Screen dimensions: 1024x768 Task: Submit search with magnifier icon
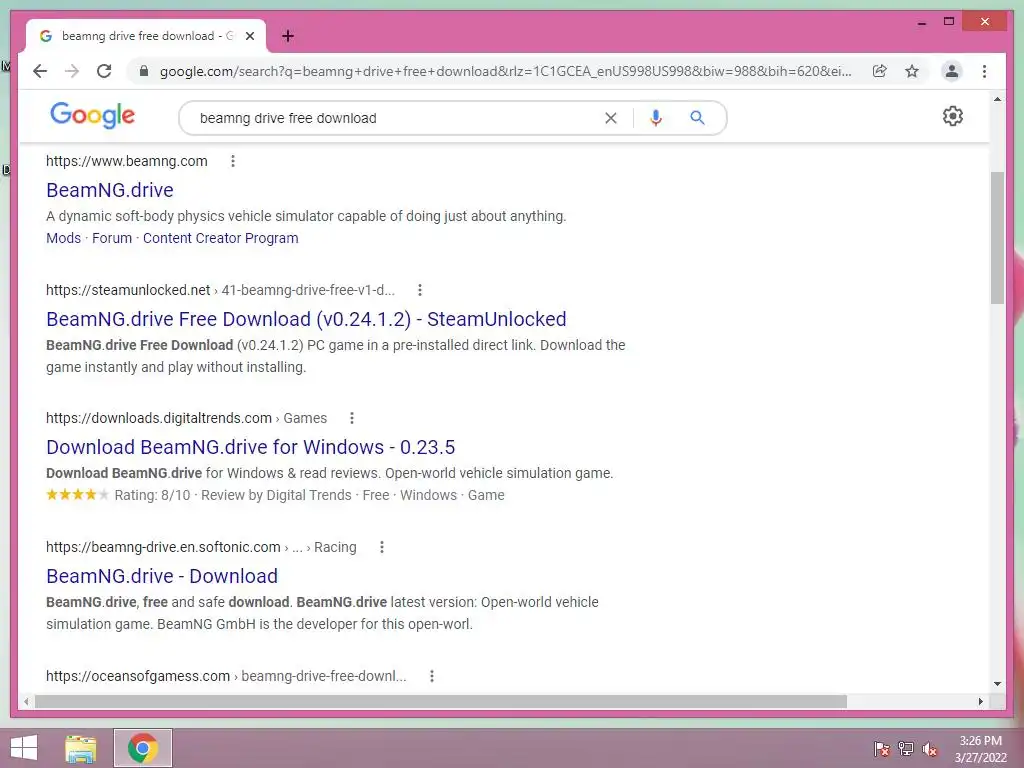tap(697, 118)
